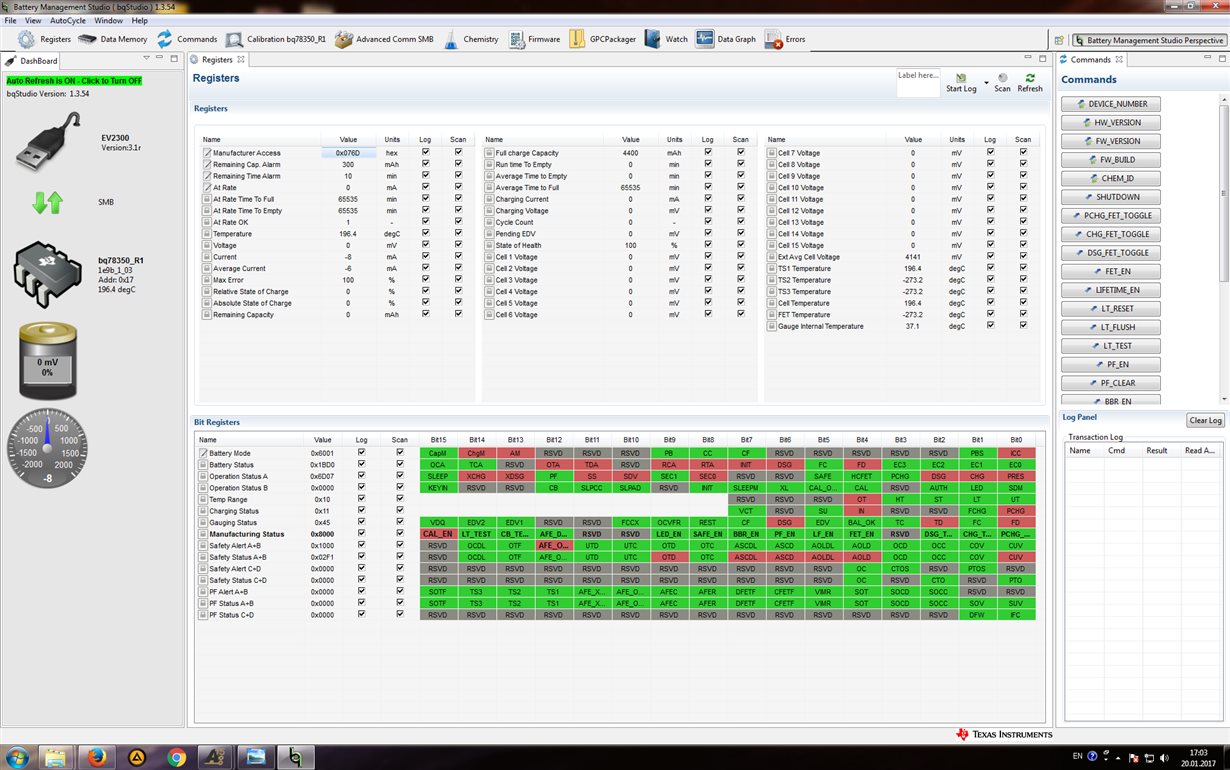Click Clear Log button
Image resolution: width=1230 pixels, height=770 pixels.
(x=1205, y=420)
